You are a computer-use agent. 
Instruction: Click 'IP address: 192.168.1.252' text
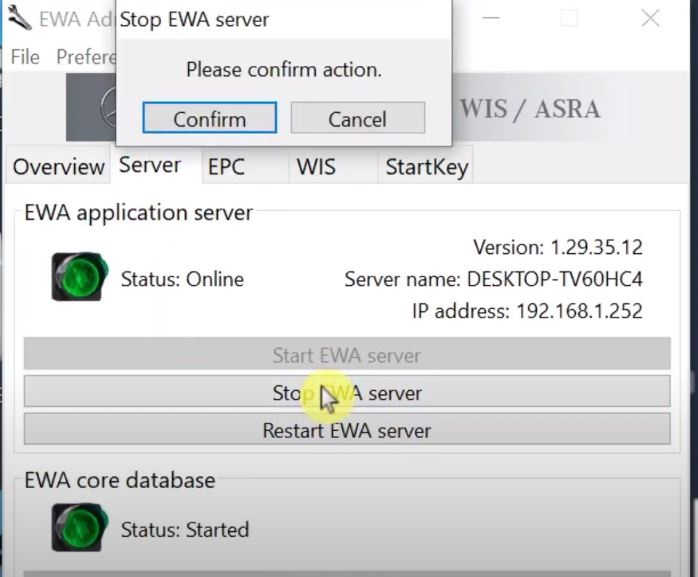pos(527,311)
